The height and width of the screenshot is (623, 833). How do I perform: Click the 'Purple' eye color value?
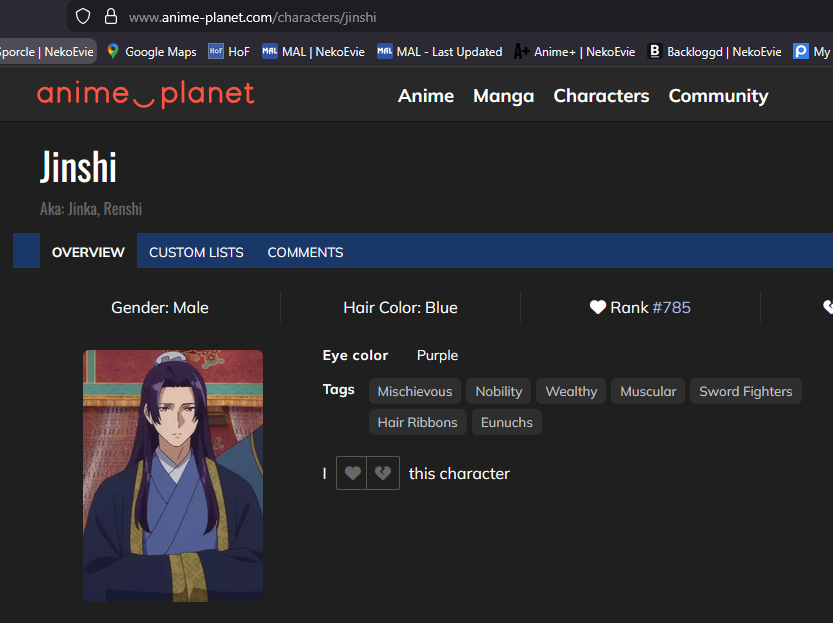pyautogui.click(x=437, y=355)
